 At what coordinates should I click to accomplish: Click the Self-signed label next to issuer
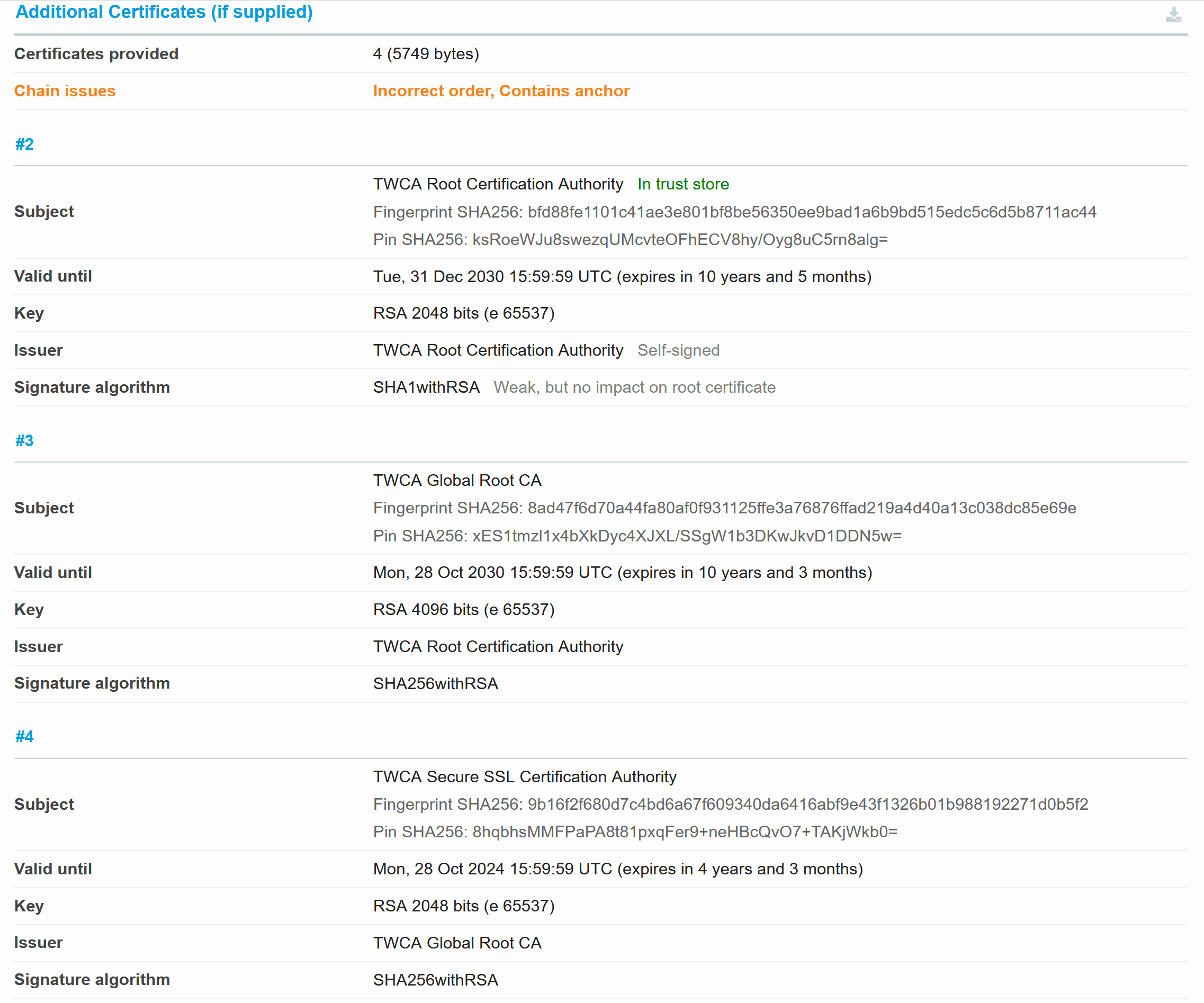[x=678, y=350]
